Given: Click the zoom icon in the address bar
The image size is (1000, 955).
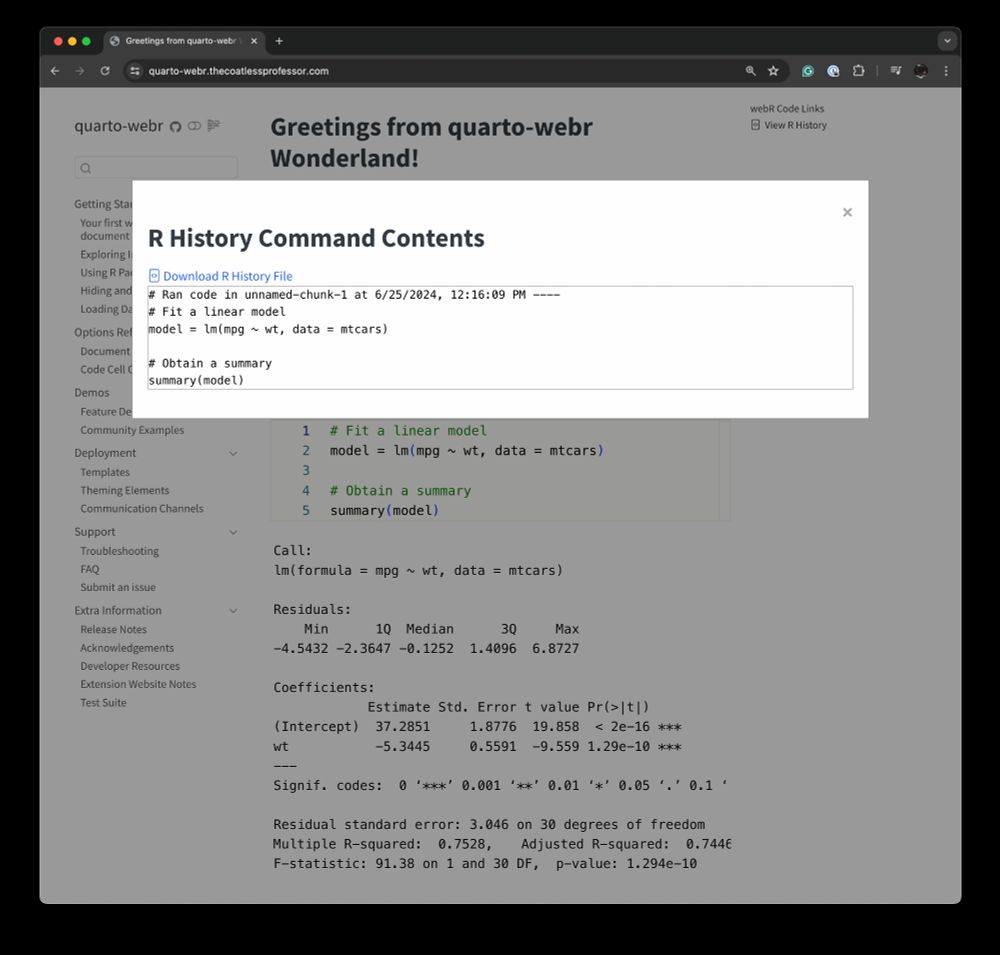Looking at the screenshot, I should (751, 71).
